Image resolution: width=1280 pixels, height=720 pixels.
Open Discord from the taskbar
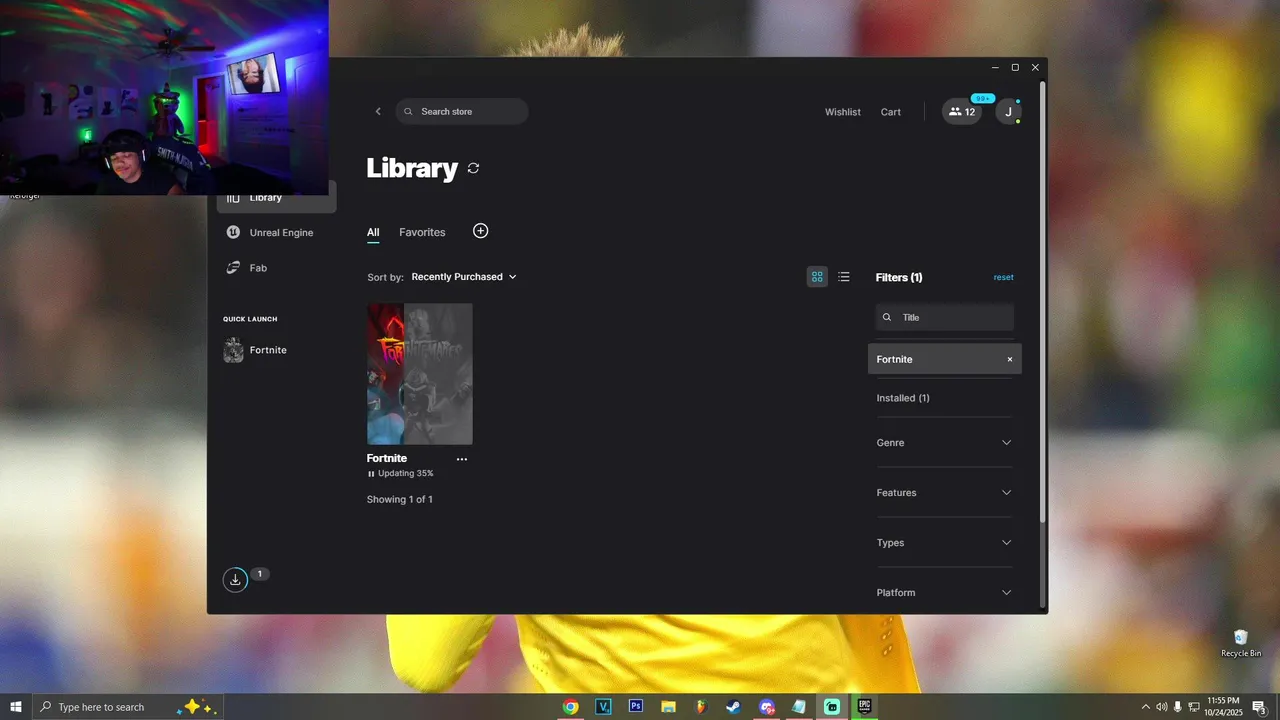tap(766, 707)
